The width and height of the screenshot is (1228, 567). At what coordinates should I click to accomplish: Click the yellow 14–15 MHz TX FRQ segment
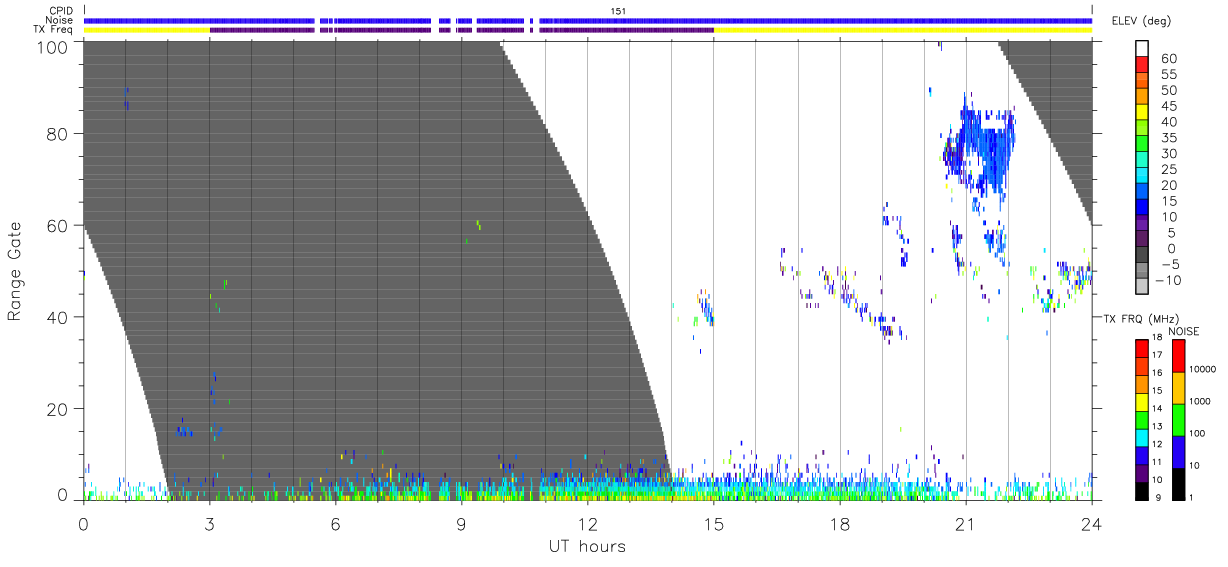coord(1142,401)
